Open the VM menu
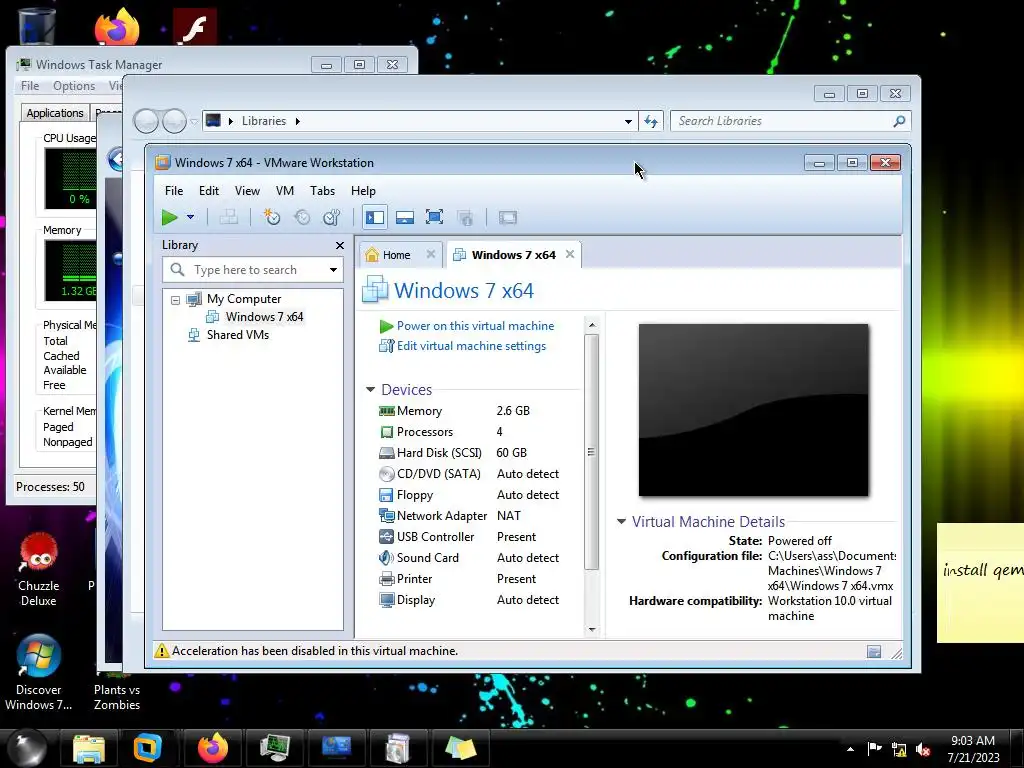The height and width of the screenshot is (768, 1024). [x=285, y=191]
